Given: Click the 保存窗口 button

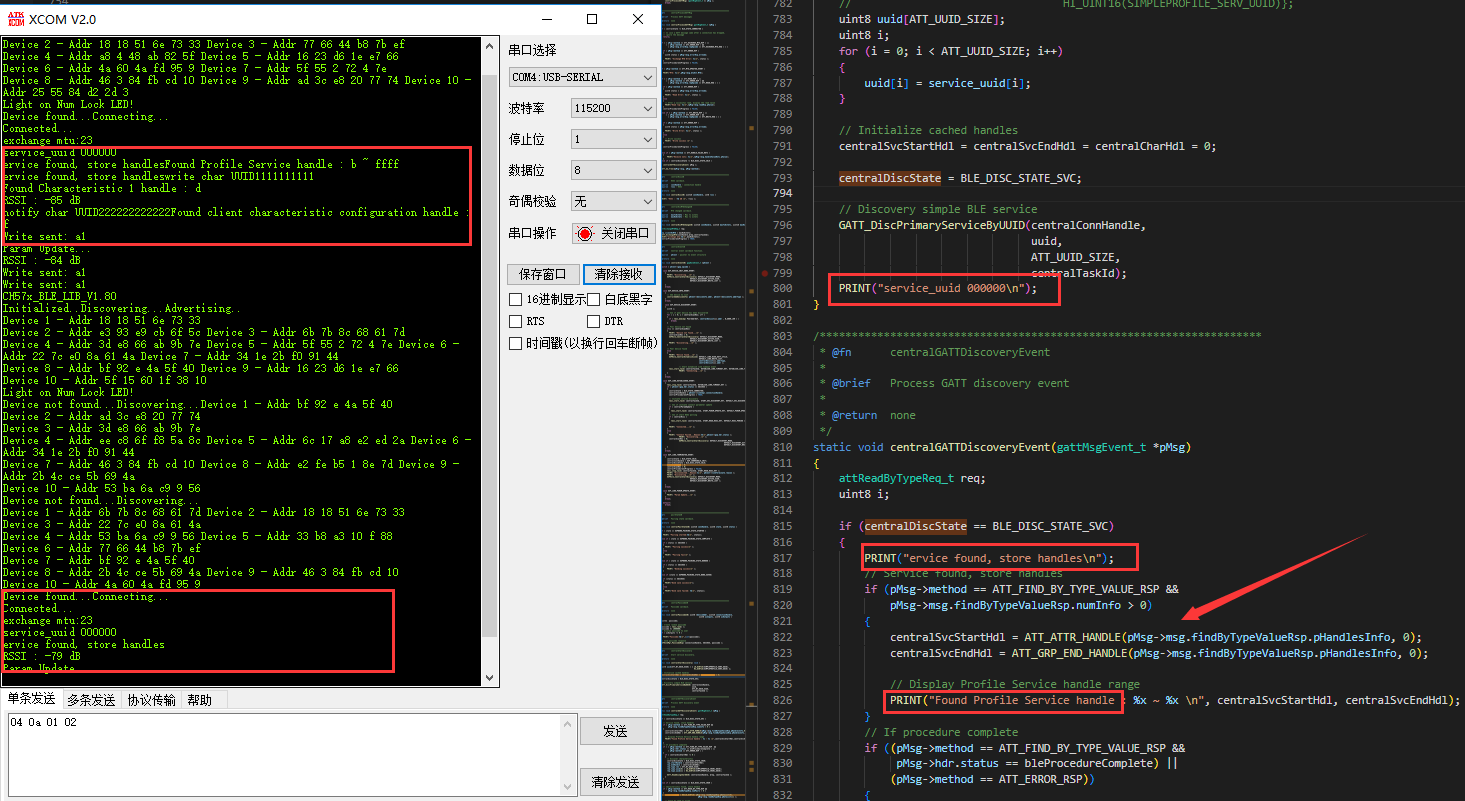Looking at the screenshot, I should [542, 274].
